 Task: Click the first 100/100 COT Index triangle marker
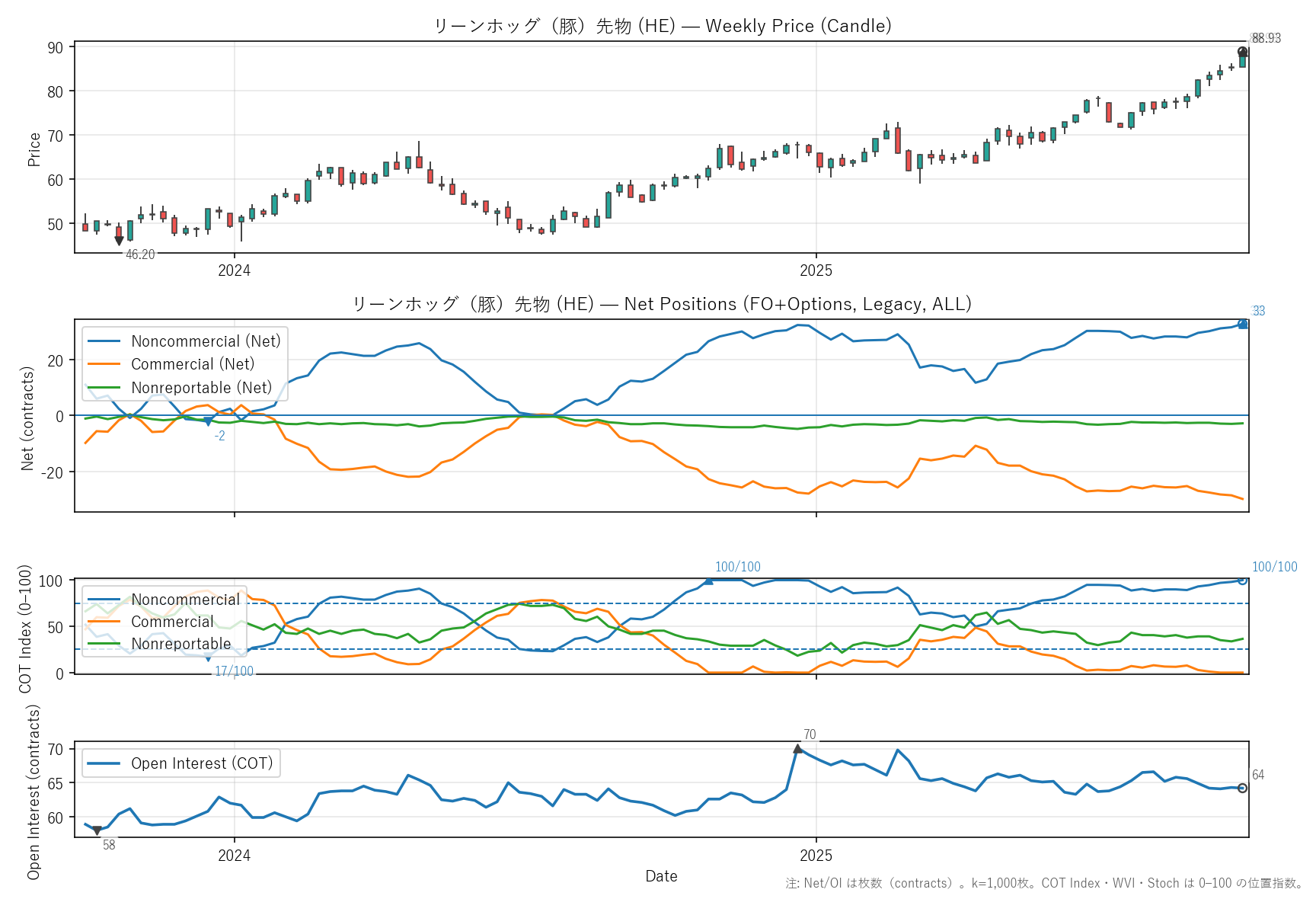coord(708,581)
